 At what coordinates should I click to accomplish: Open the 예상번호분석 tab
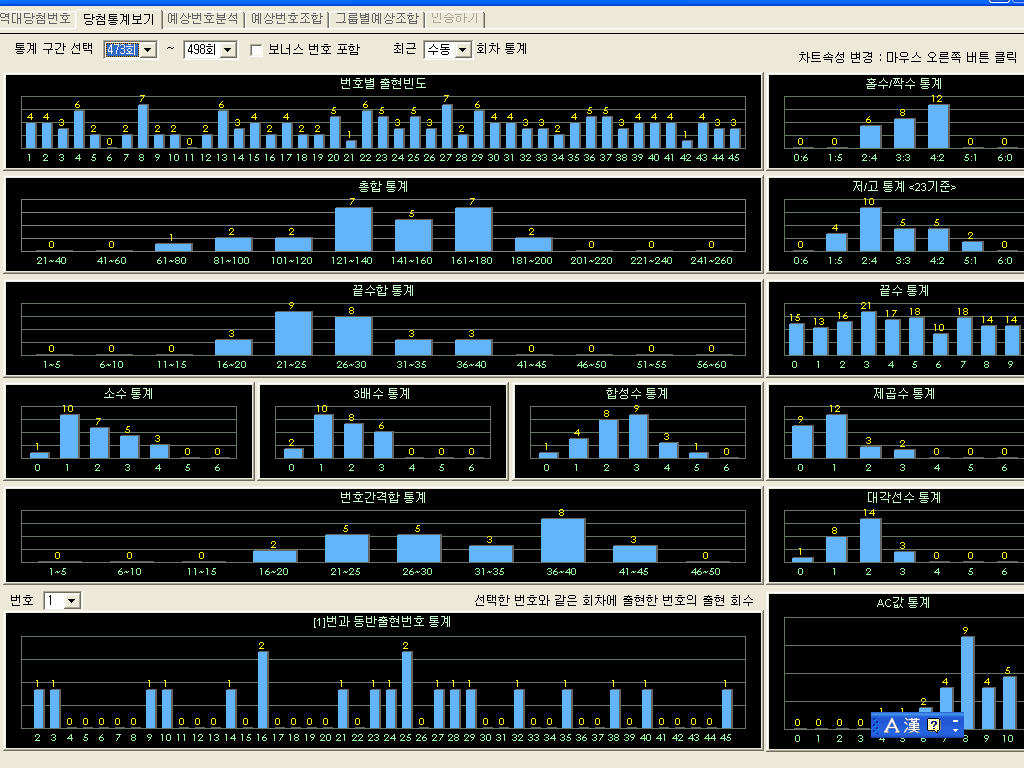202,18
